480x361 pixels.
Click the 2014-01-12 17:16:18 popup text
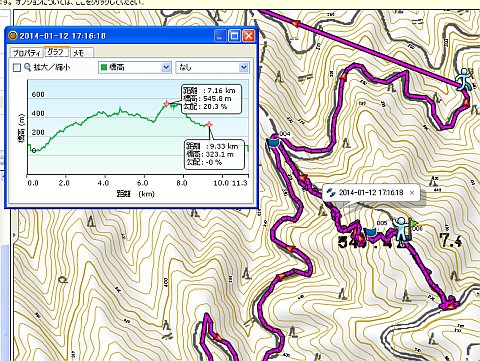click(x=371, y=192)
